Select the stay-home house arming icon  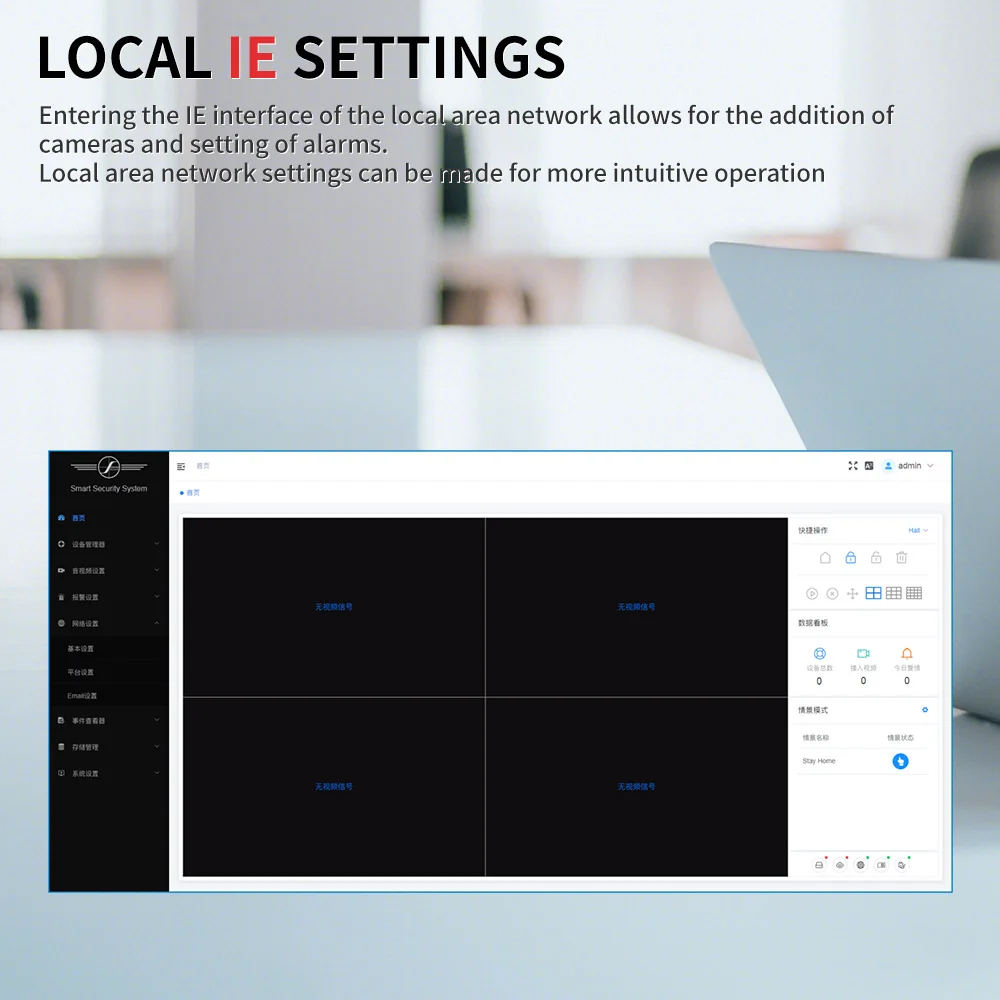coord(825,558)
